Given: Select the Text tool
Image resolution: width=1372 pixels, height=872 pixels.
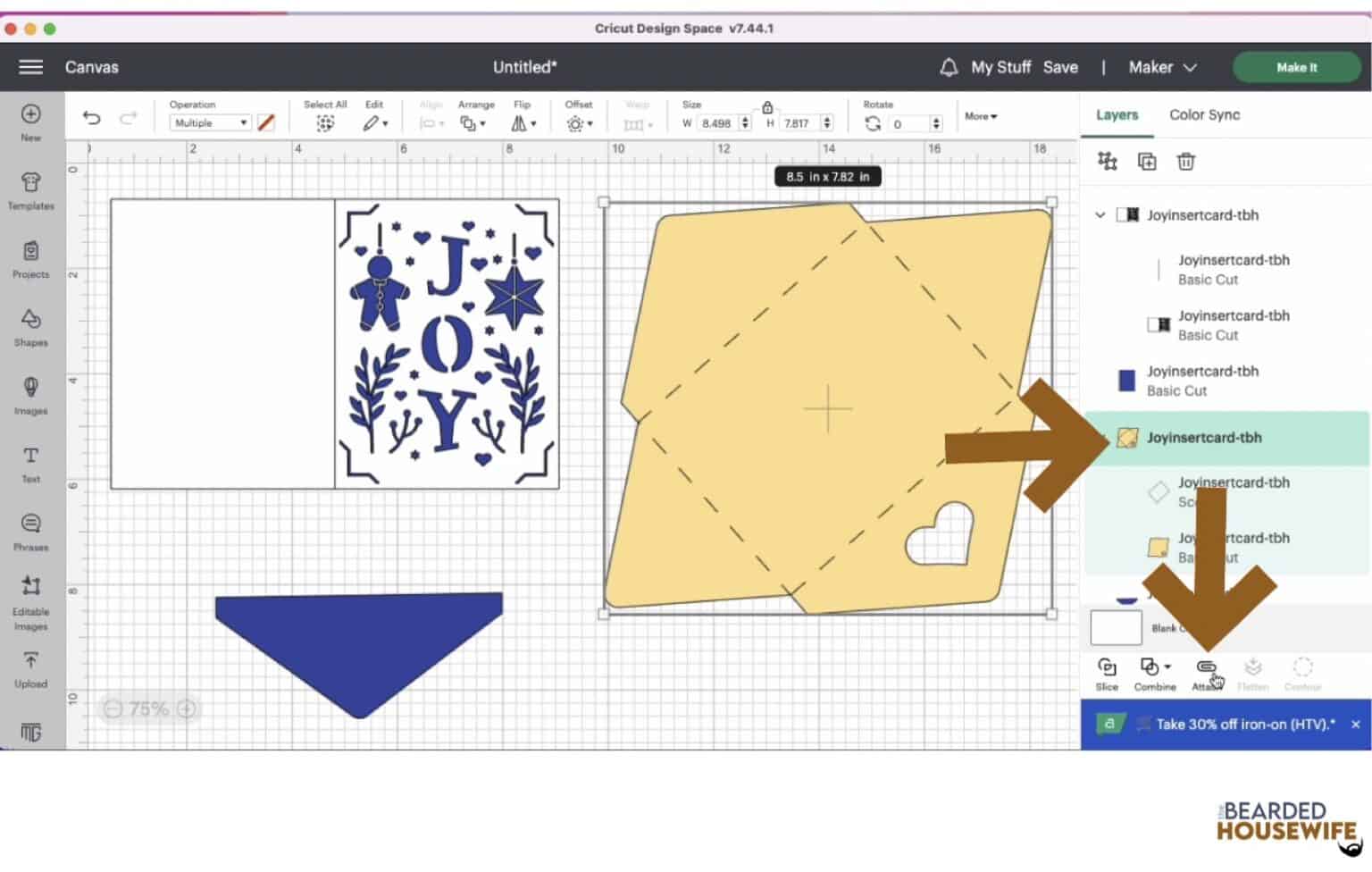Looking at the screenshot, I should (30, 462).
